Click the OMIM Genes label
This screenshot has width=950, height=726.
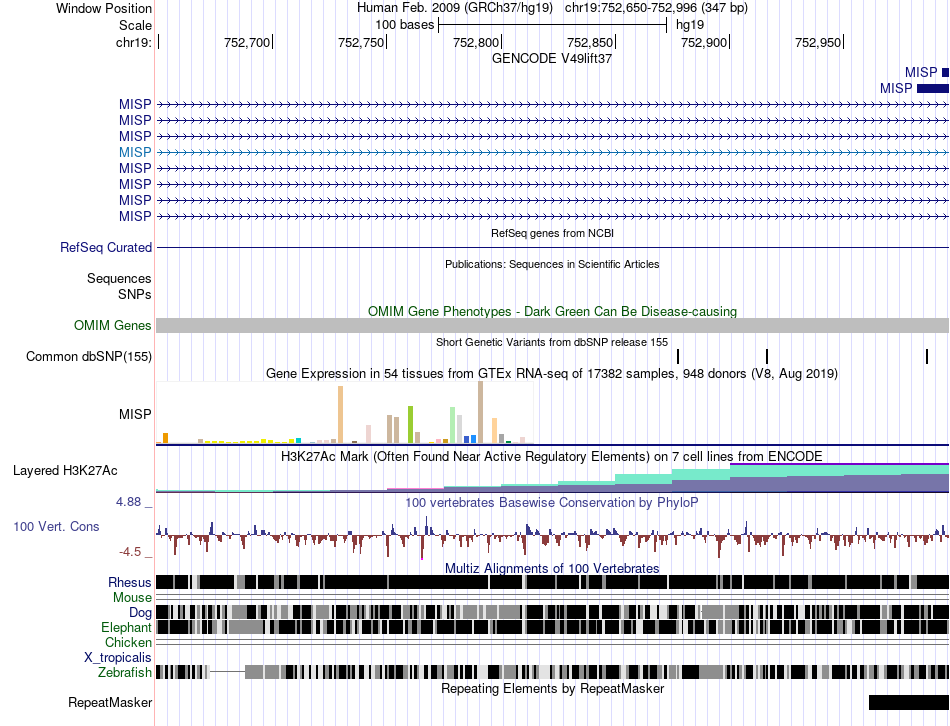click(113, 325)
